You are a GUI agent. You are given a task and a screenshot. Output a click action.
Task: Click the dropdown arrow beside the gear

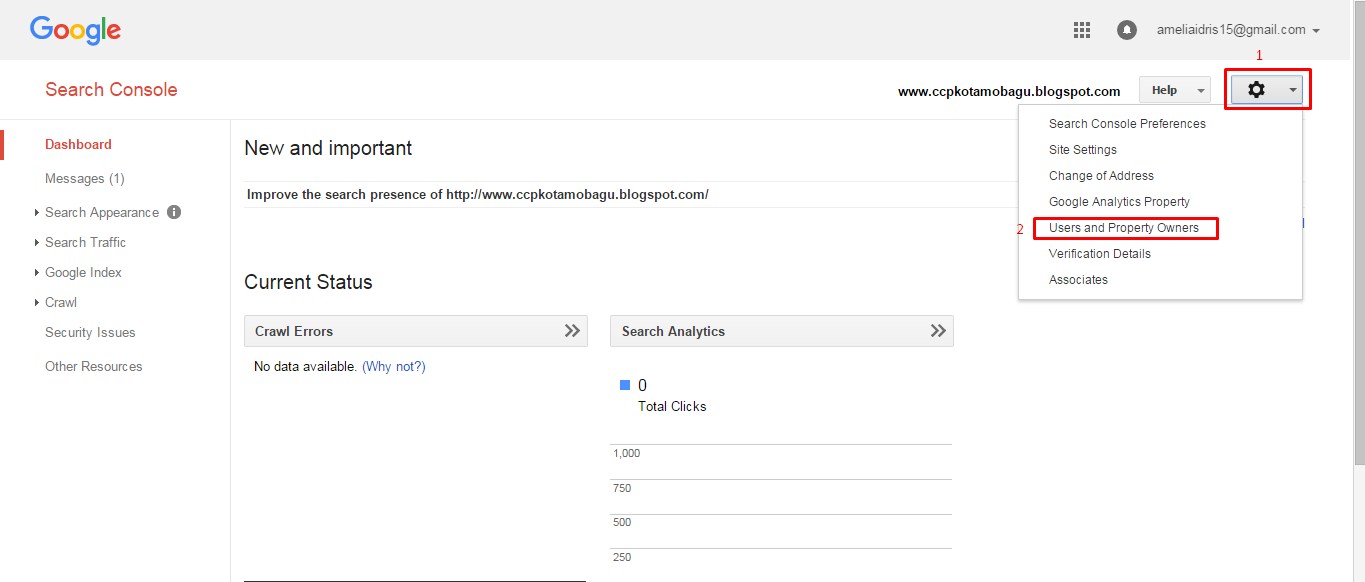[x=1293, y=90]
